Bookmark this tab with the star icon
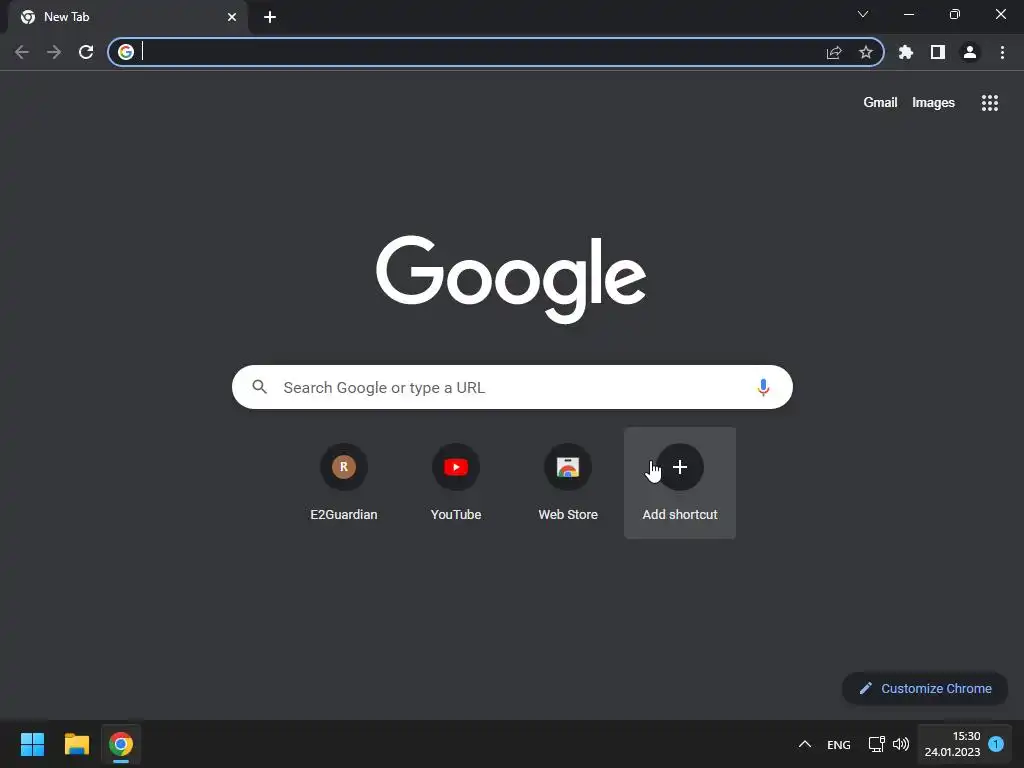The width and height of the screenshot is (1024, 768). 865,52
